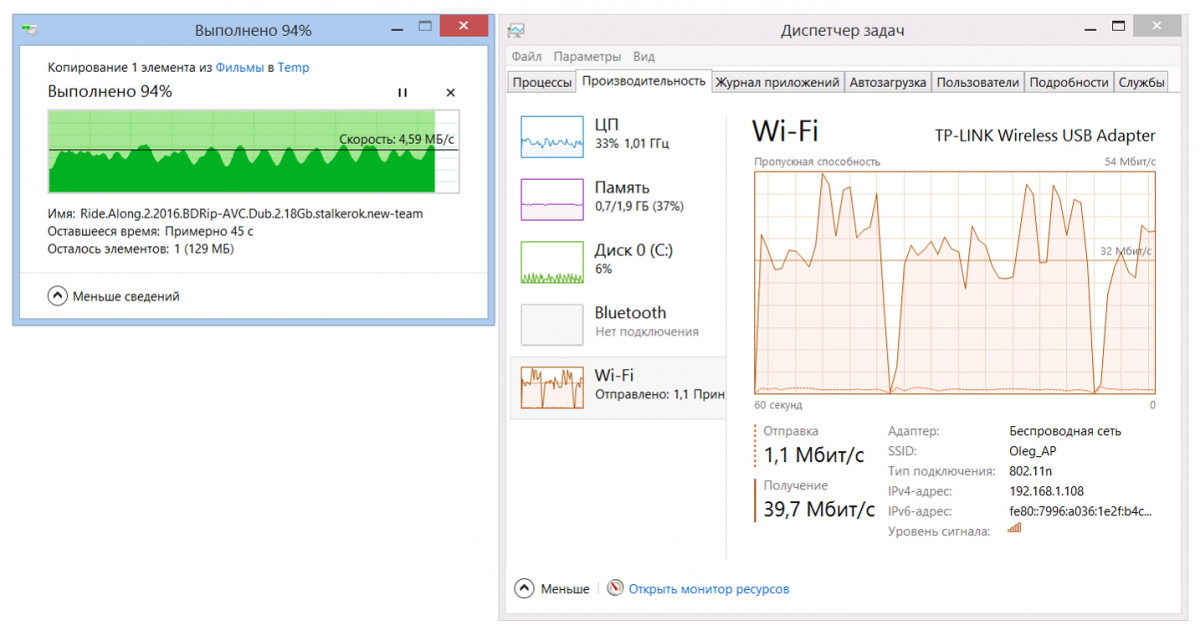Click remaining time 'Примерно 45 с'

point(208,231)
